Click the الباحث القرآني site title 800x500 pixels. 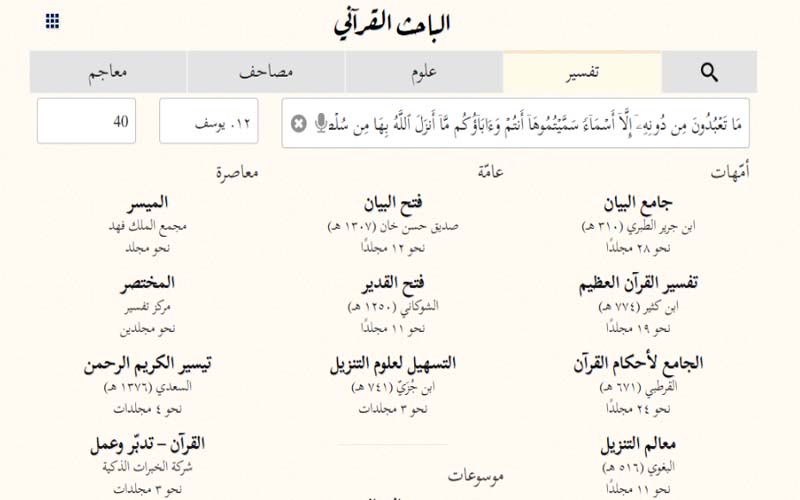pyautogui.click(x=392, y=24)
